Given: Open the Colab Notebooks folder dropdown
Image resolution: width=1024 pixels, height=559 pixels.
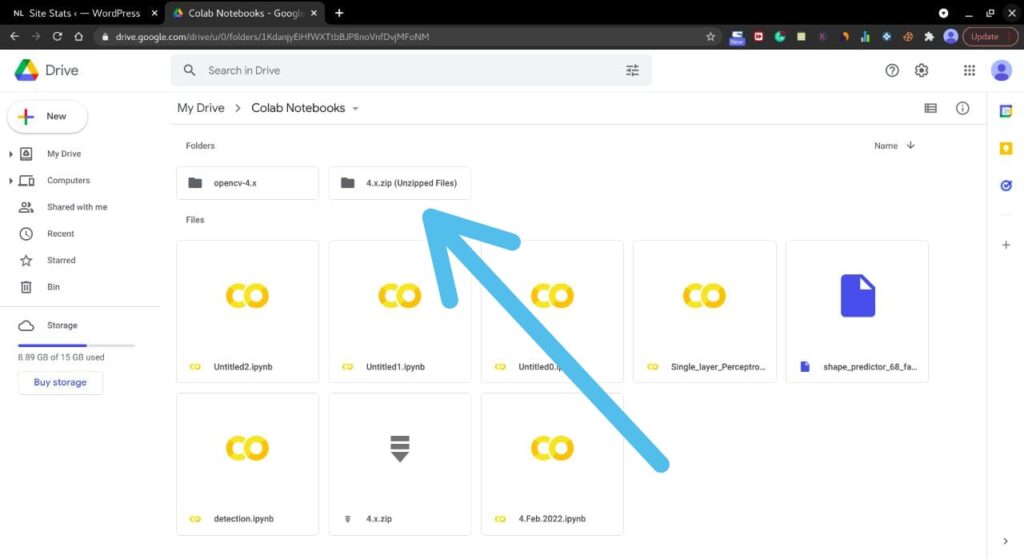Looking at the screenshot, I should (x=356, y=108).
